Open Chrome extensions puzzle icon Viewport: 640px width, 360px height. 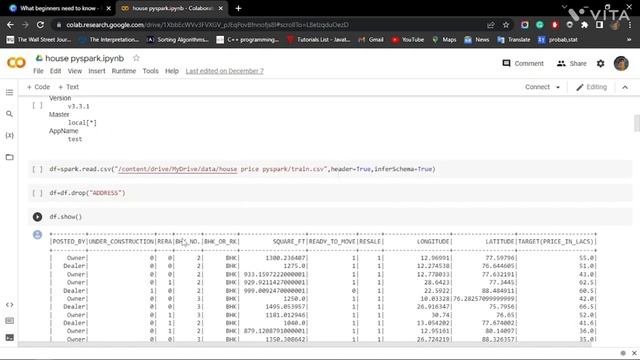click(584, 25)
